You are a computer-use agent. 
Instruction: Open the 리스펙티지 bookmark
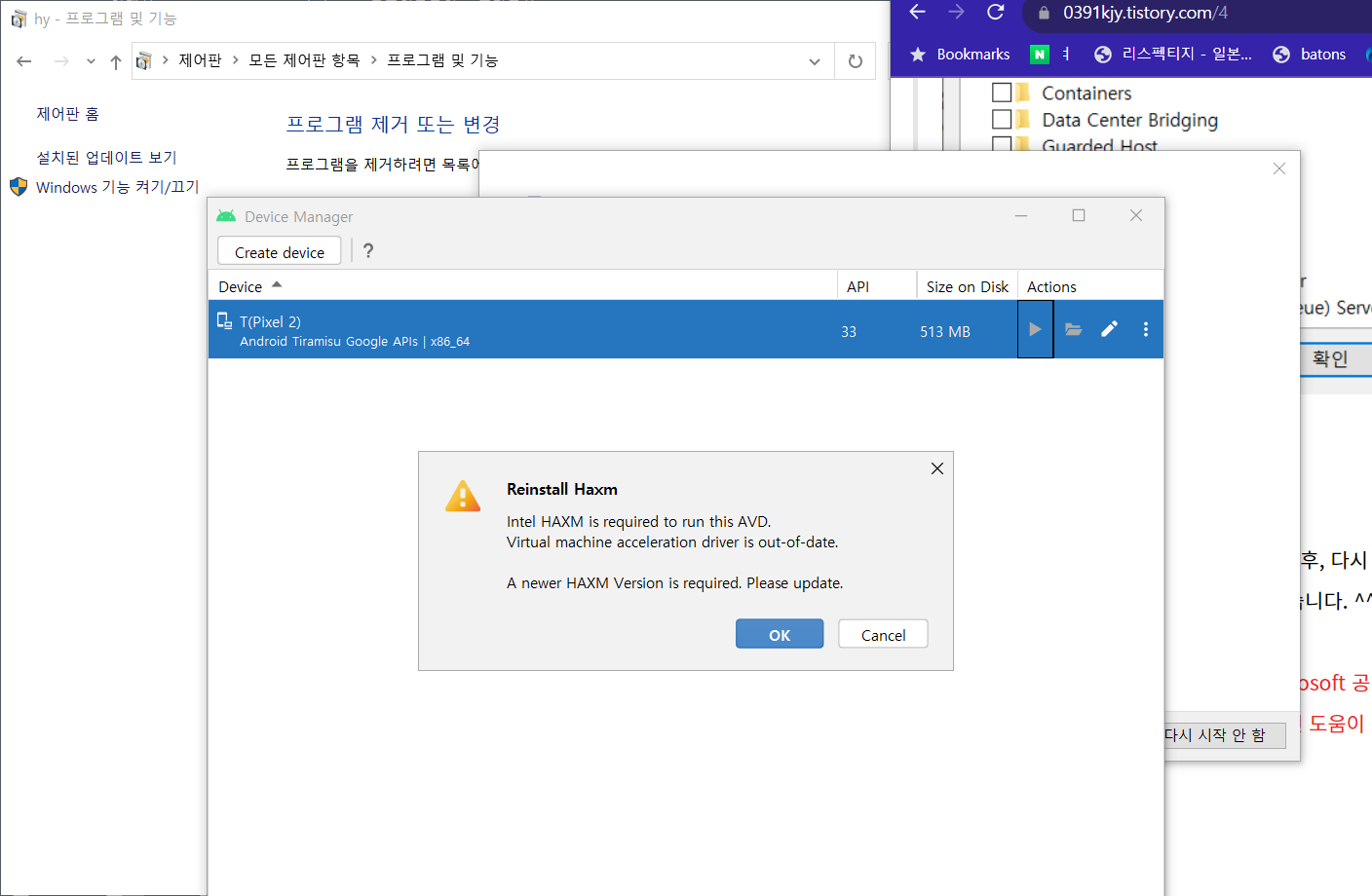coord(1173,55)
